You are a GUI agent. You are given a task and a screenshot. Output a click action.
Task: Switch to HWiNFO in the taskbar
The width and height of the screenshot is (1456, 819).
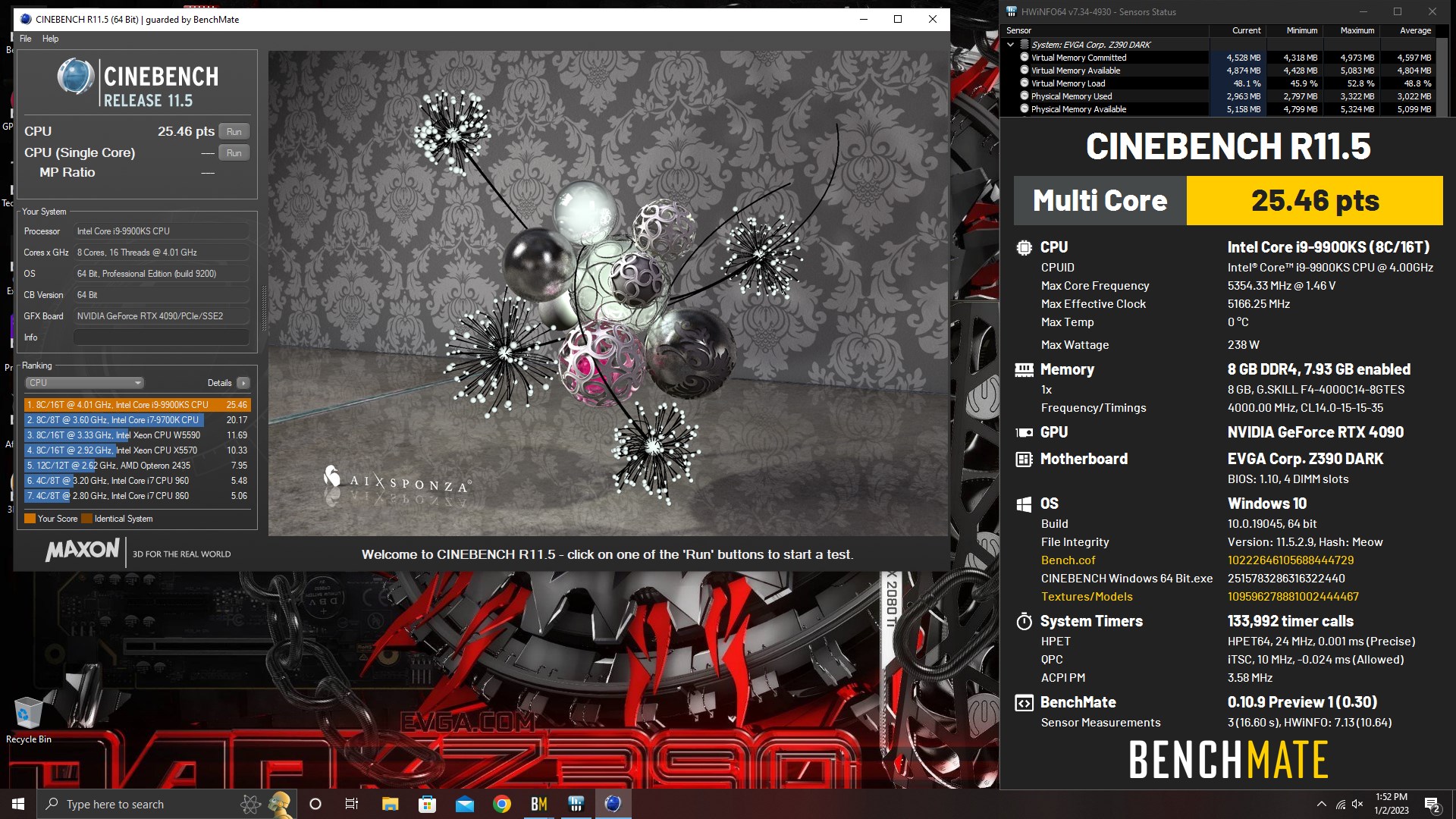(576, 804)
